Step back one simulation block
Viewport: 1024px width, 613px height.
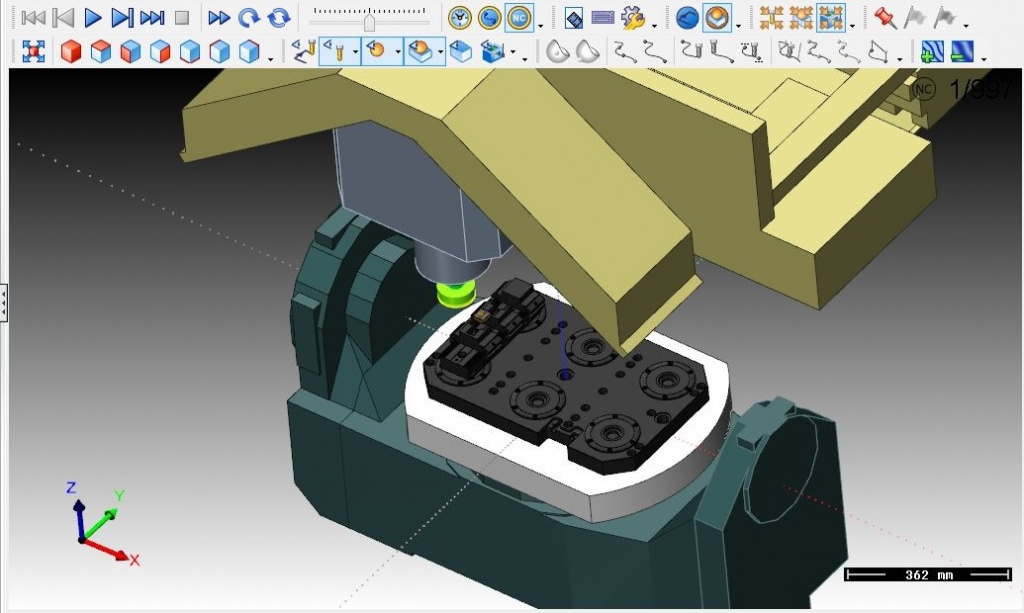63,18
